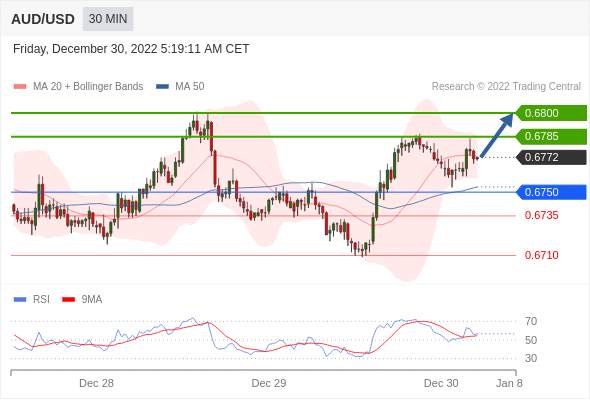Click the RSI legend label
The image size is (590, 400).
(x=41, y=300)
